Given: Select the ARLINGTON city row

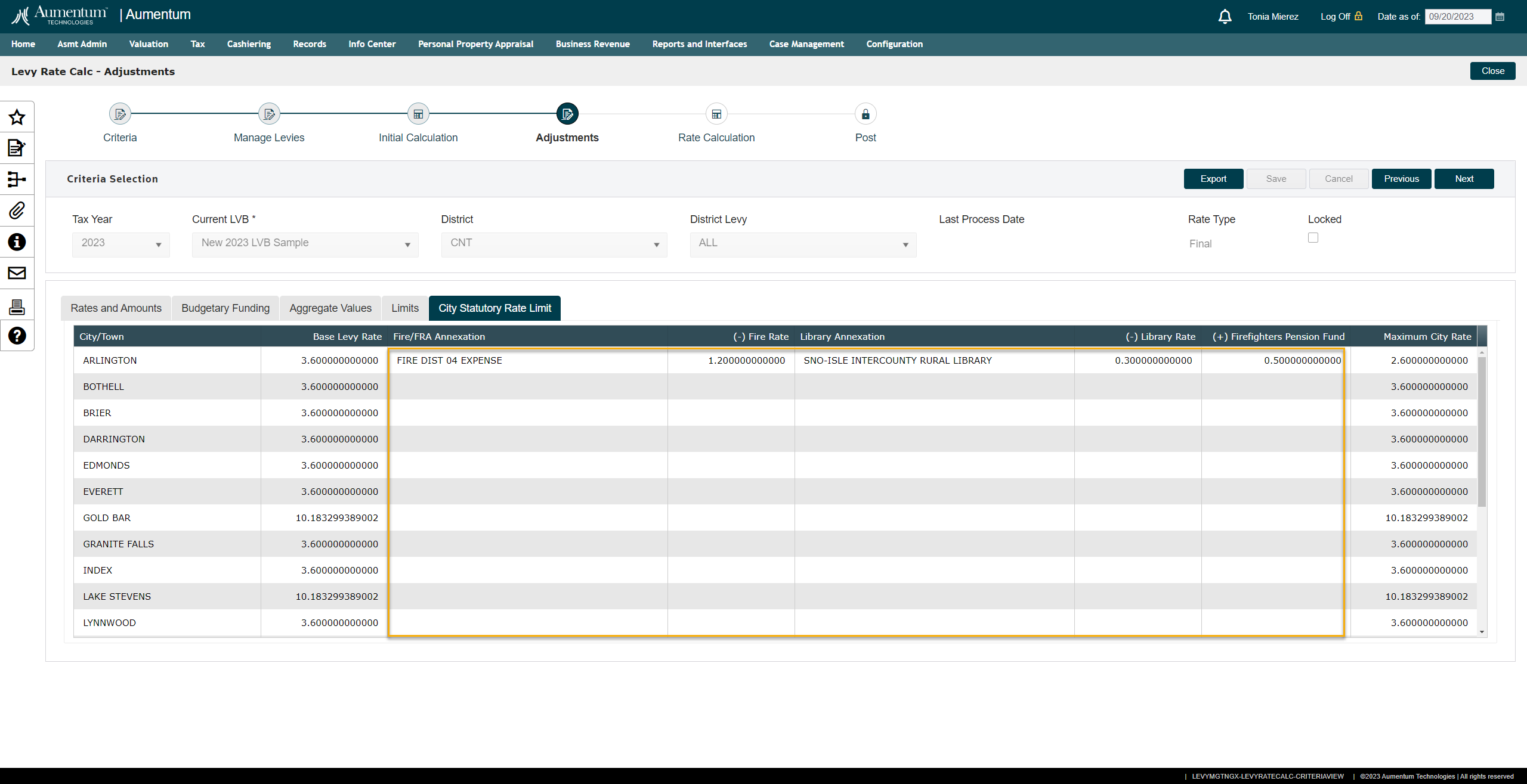Looking at the screenshot, I should [775, 360].
